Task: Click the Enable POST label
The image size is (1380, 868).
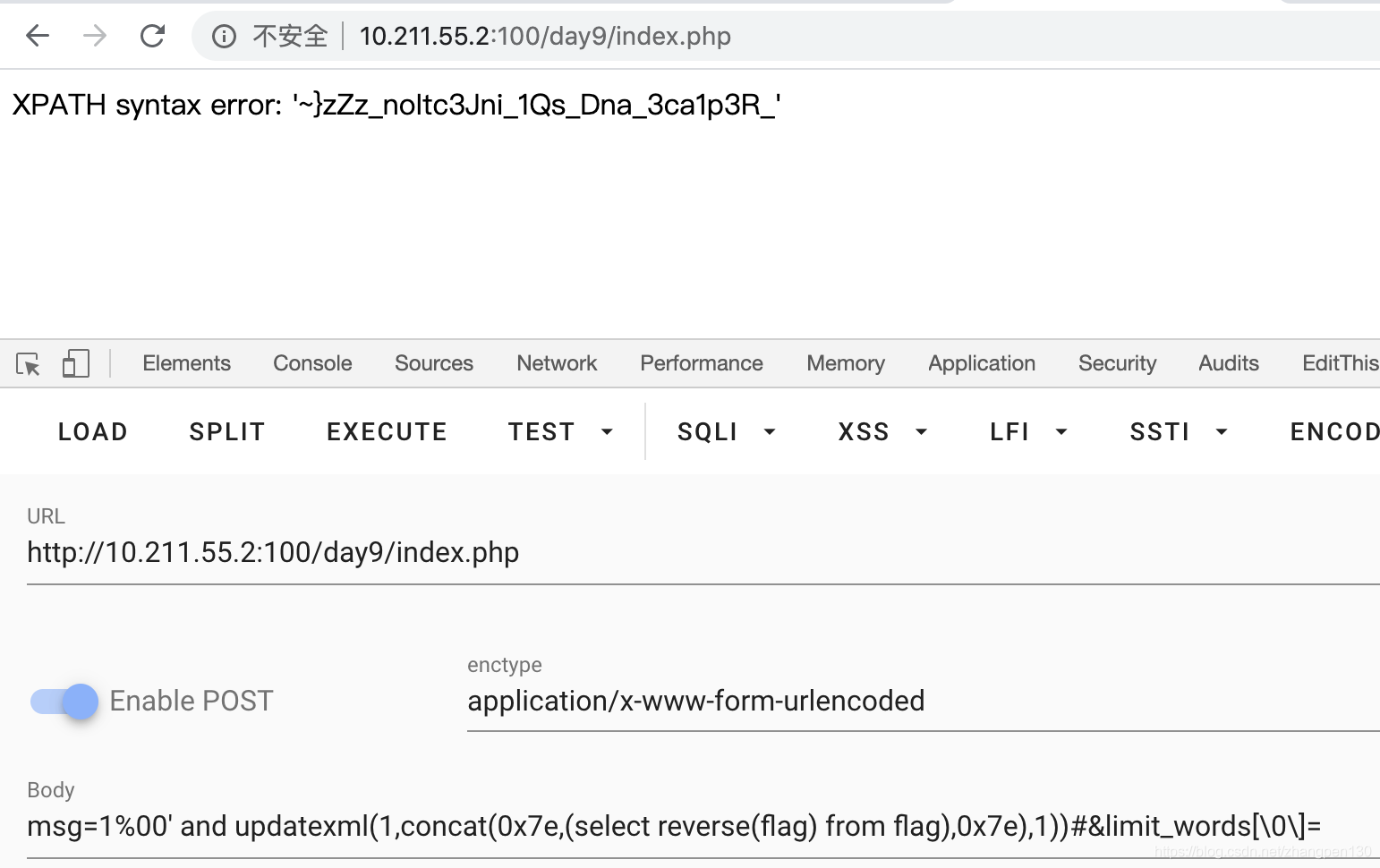Action: point(192,701)
